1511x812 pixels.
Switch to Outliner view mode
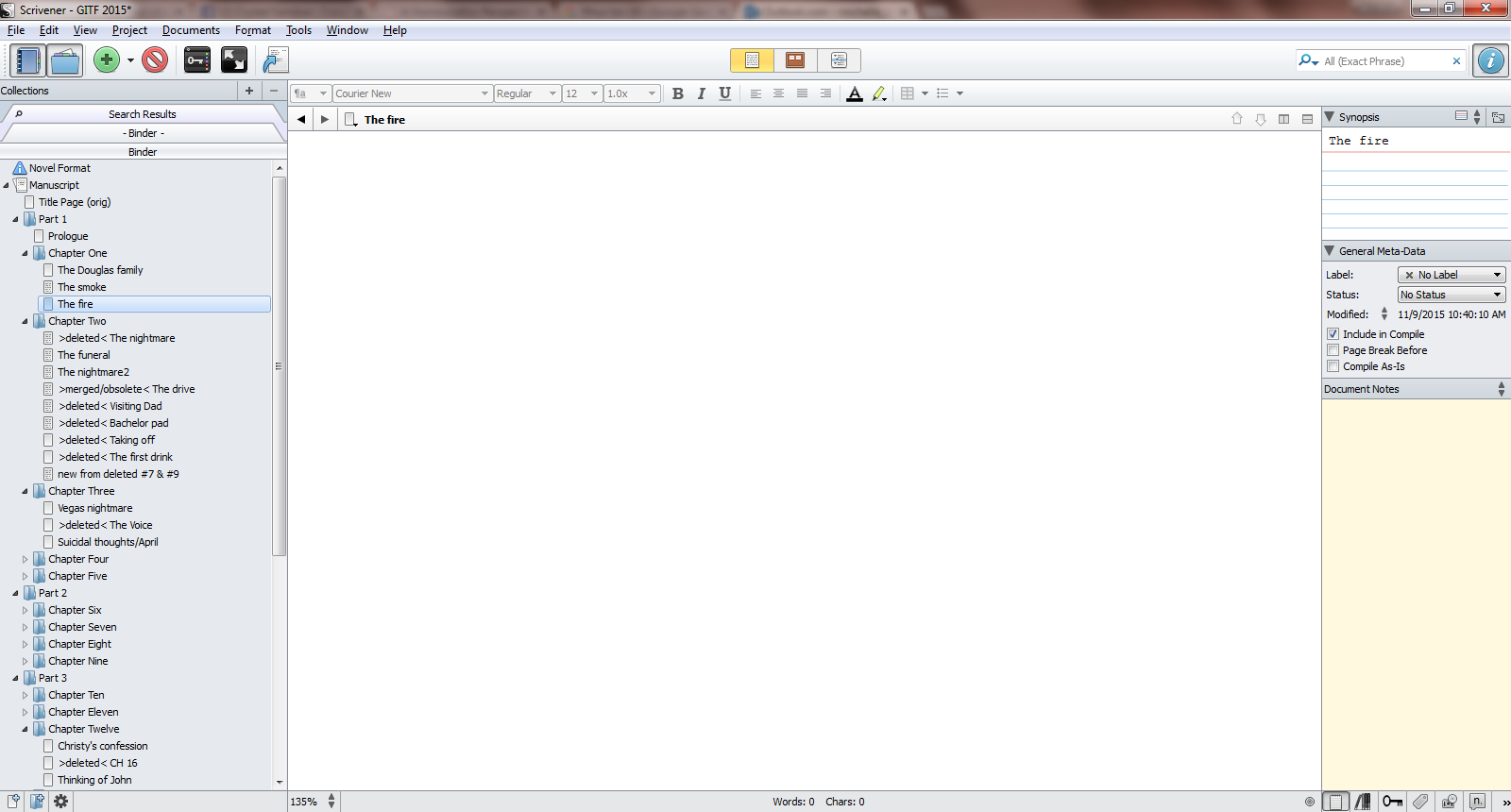839,60
